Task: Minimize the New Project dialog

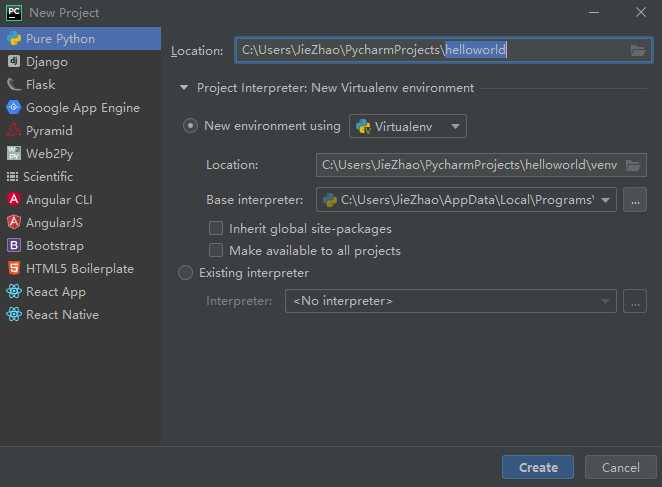Action: pyautogui.click(x=594, y=12)
